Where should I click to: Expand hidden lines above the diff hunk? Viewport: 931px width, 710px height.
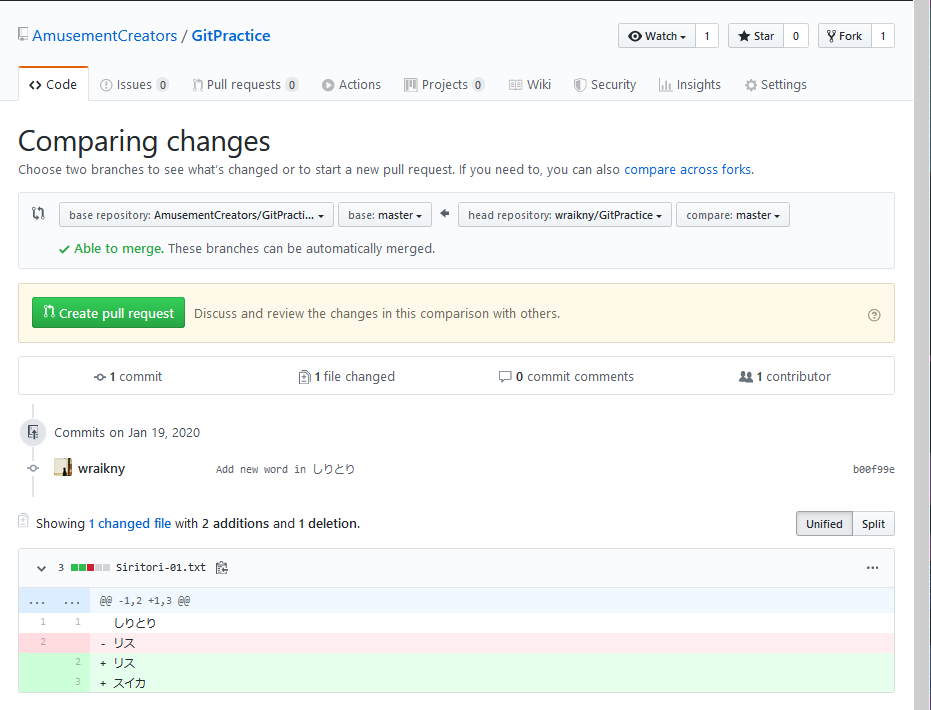point(54,601)
